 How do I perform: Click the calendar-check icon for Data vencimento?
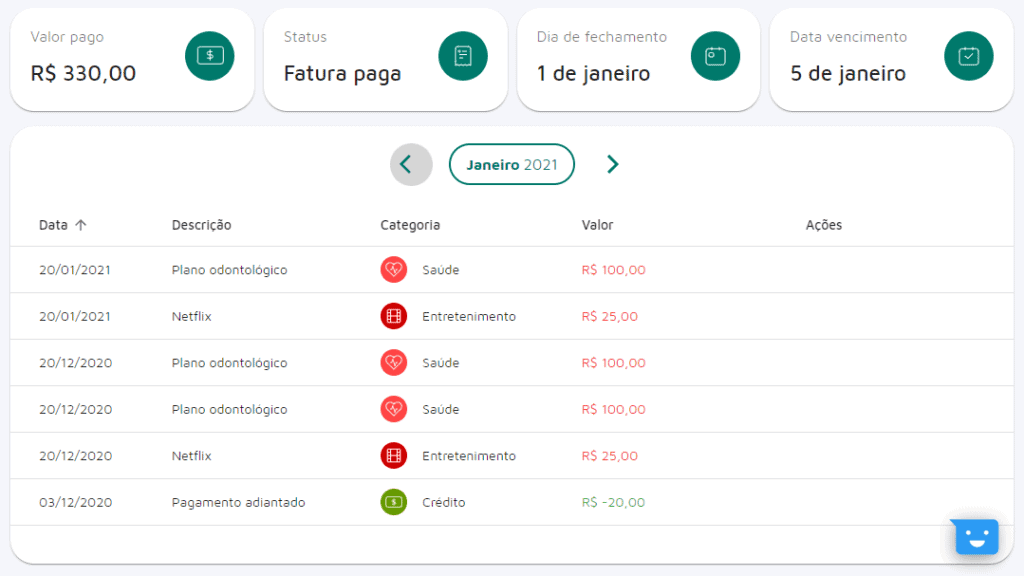969,56
